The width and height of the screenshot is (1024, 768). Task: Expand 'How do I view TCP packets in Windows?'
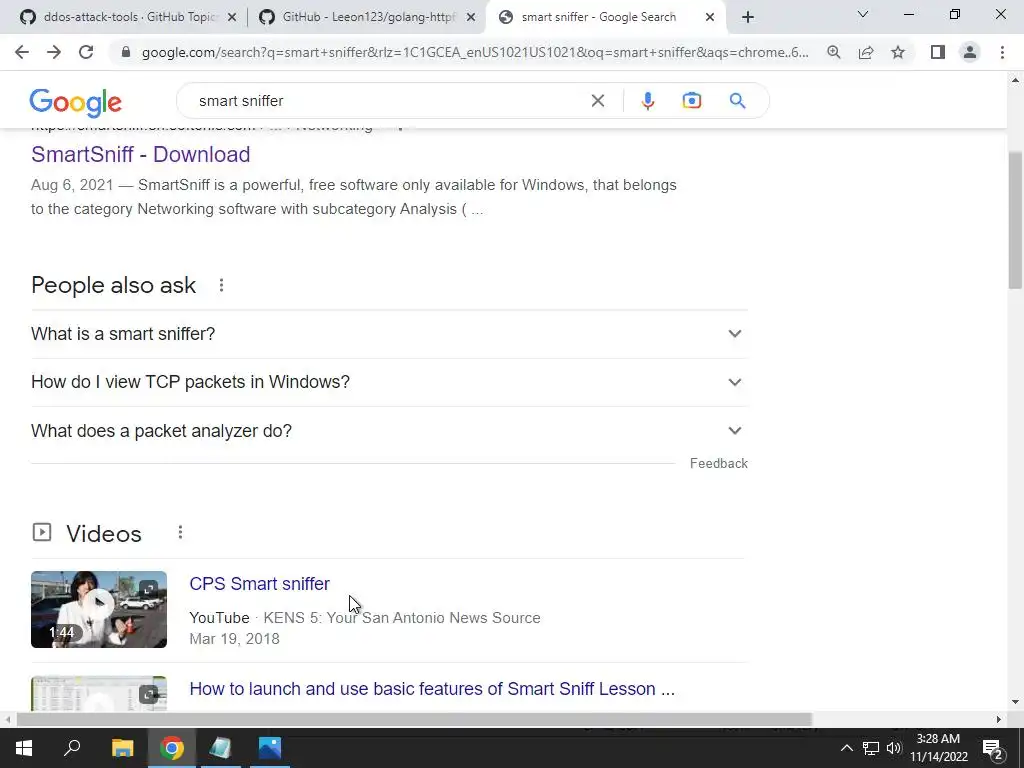[x=389, y=382]
